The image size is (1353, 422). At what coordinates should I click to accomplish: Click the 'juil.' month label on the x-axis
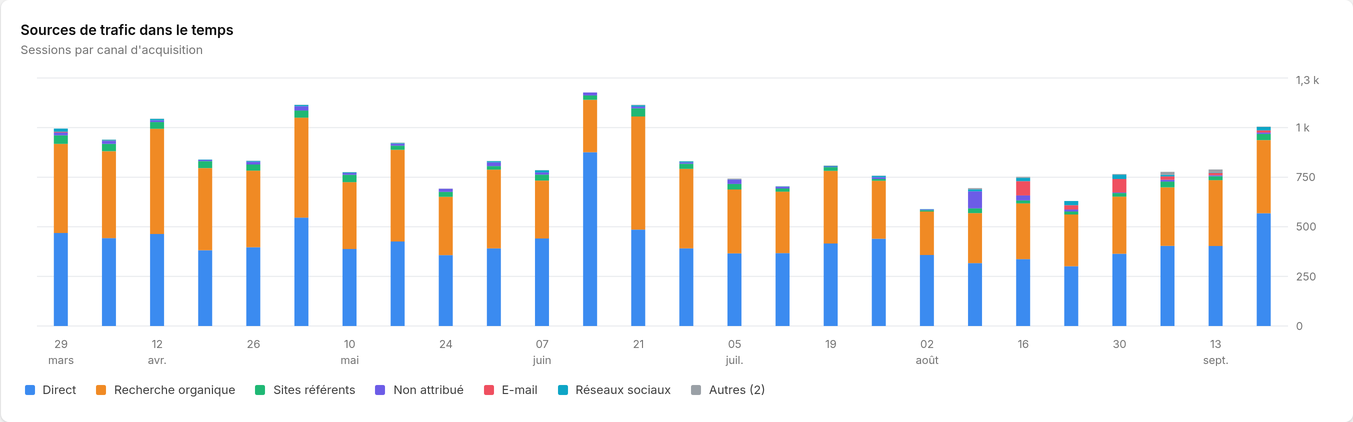(x=734, y=360)
